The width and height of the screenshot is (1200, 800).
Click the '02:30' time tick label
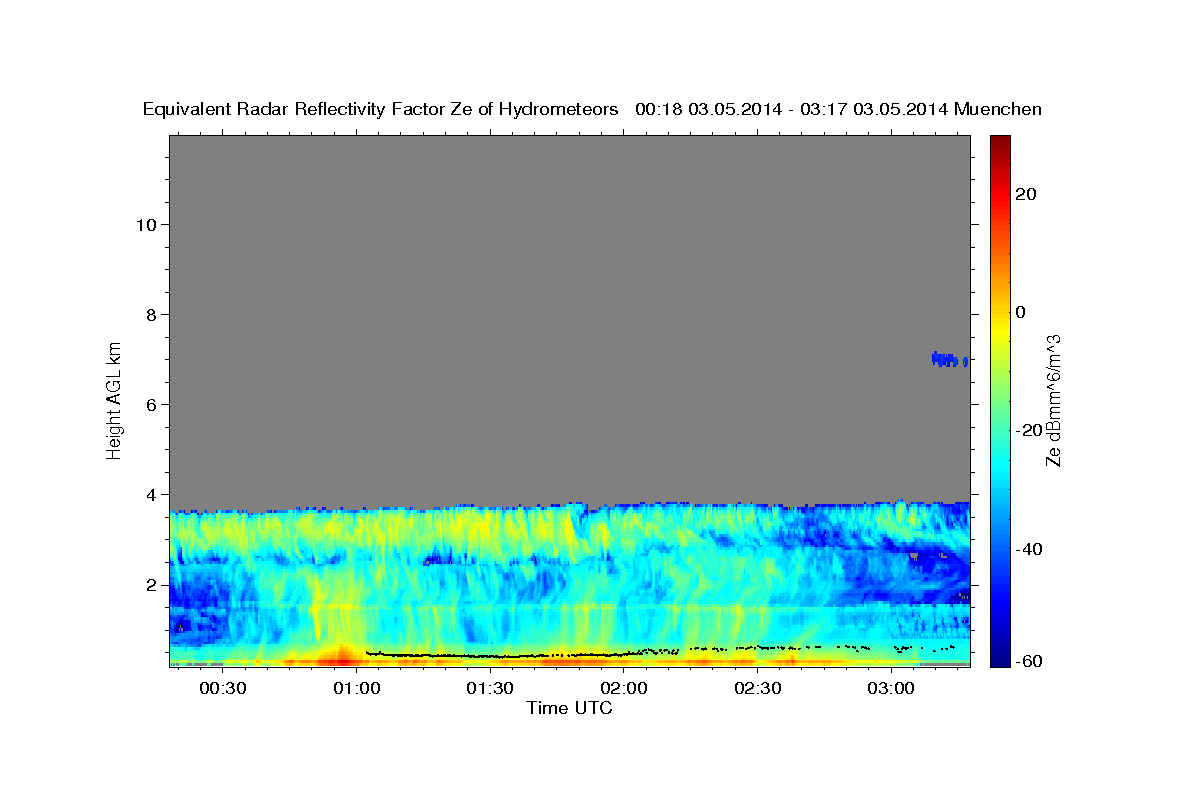click(x=757, y=689)
